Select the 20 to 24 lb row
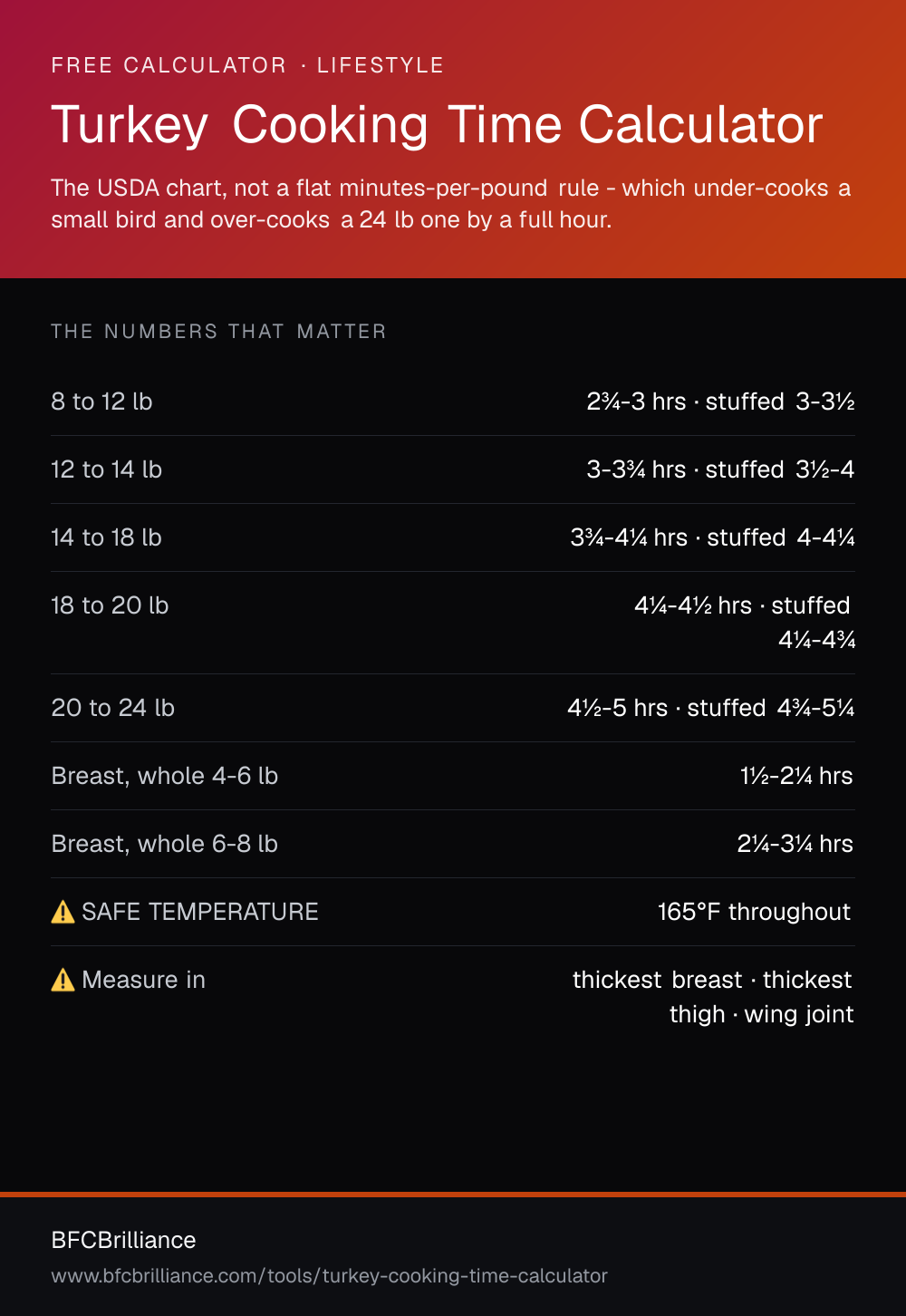Screen dimensions: 906x1316 [x=453, y=708]
